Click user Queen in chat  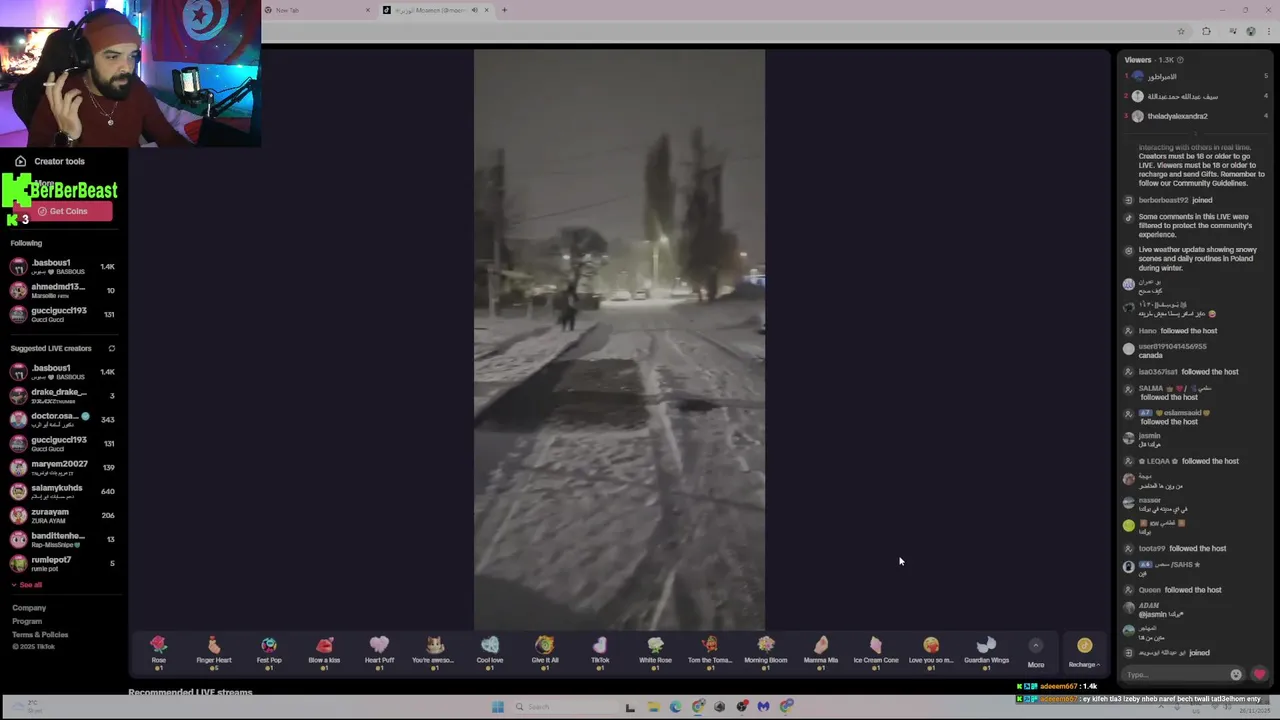(x=1149, y=590)
